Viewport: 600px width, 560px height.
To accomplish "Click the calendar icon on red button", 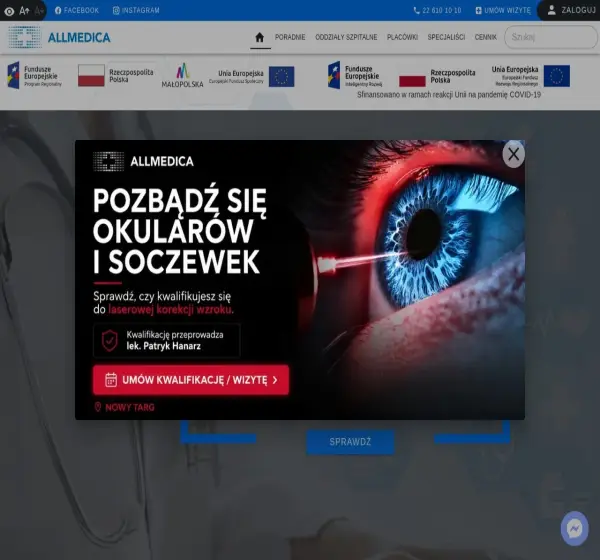I will 111,380.
